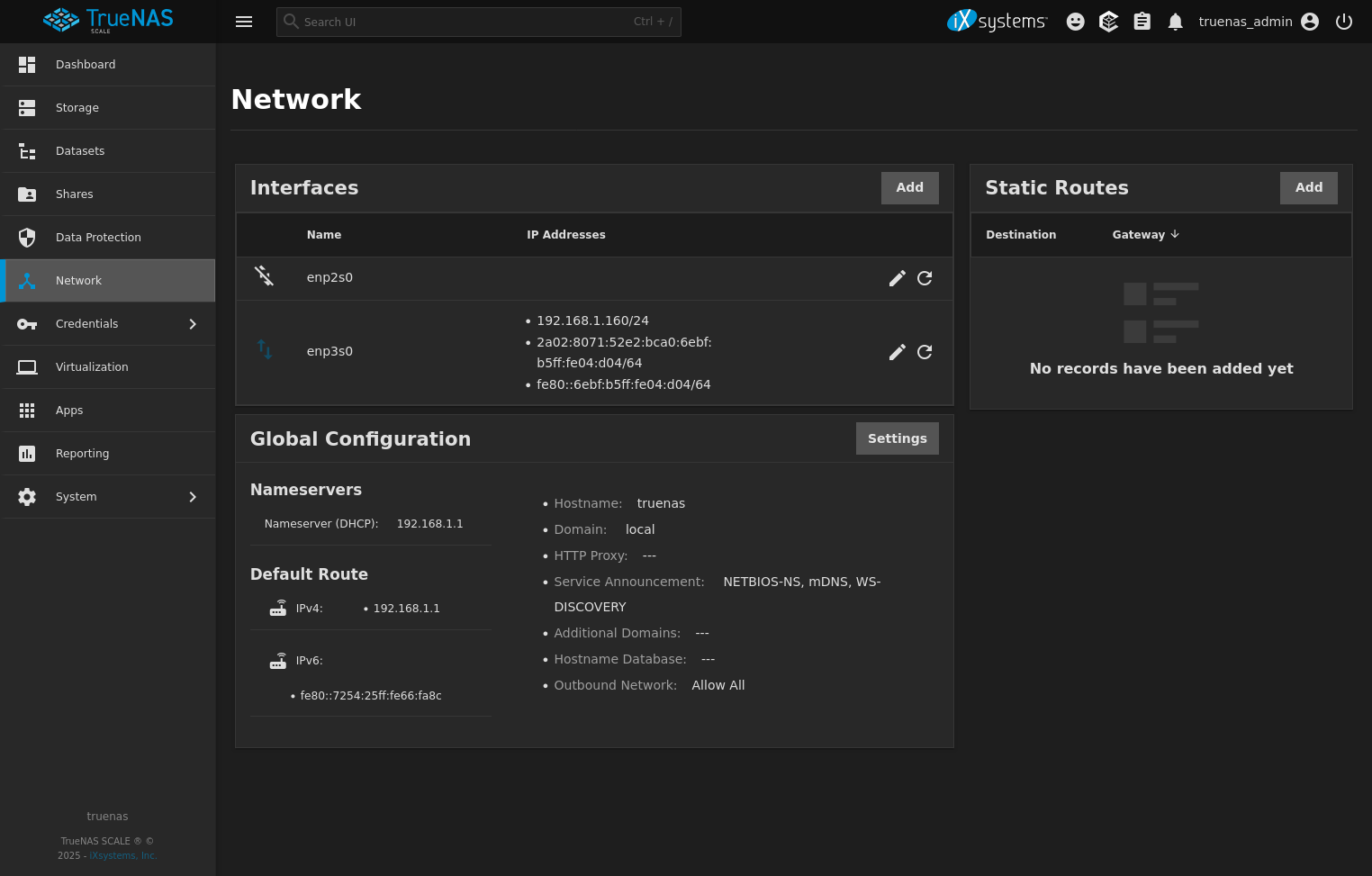1372x876 pixels.
Task: Reset the enp3s0 interface configuration
Action: [925, 352]
